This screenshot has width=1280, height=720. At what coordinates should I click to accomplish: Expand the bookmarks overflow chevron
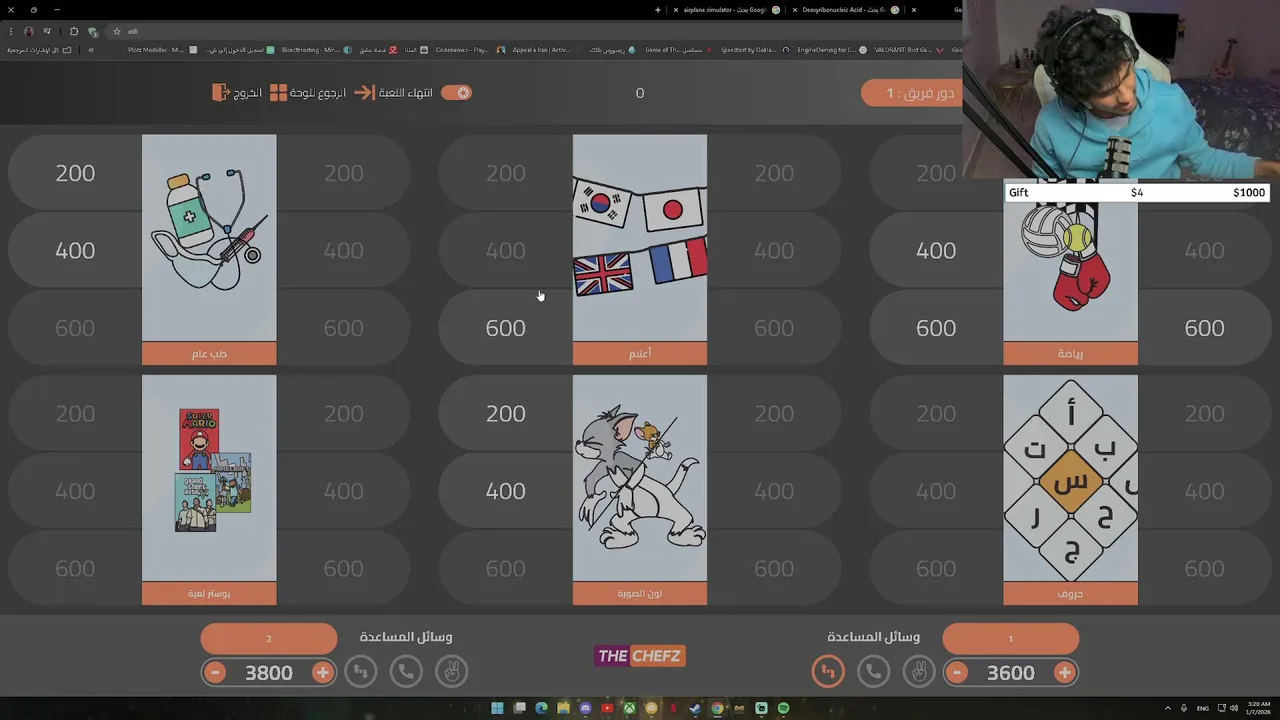click(x=91, y=49)
